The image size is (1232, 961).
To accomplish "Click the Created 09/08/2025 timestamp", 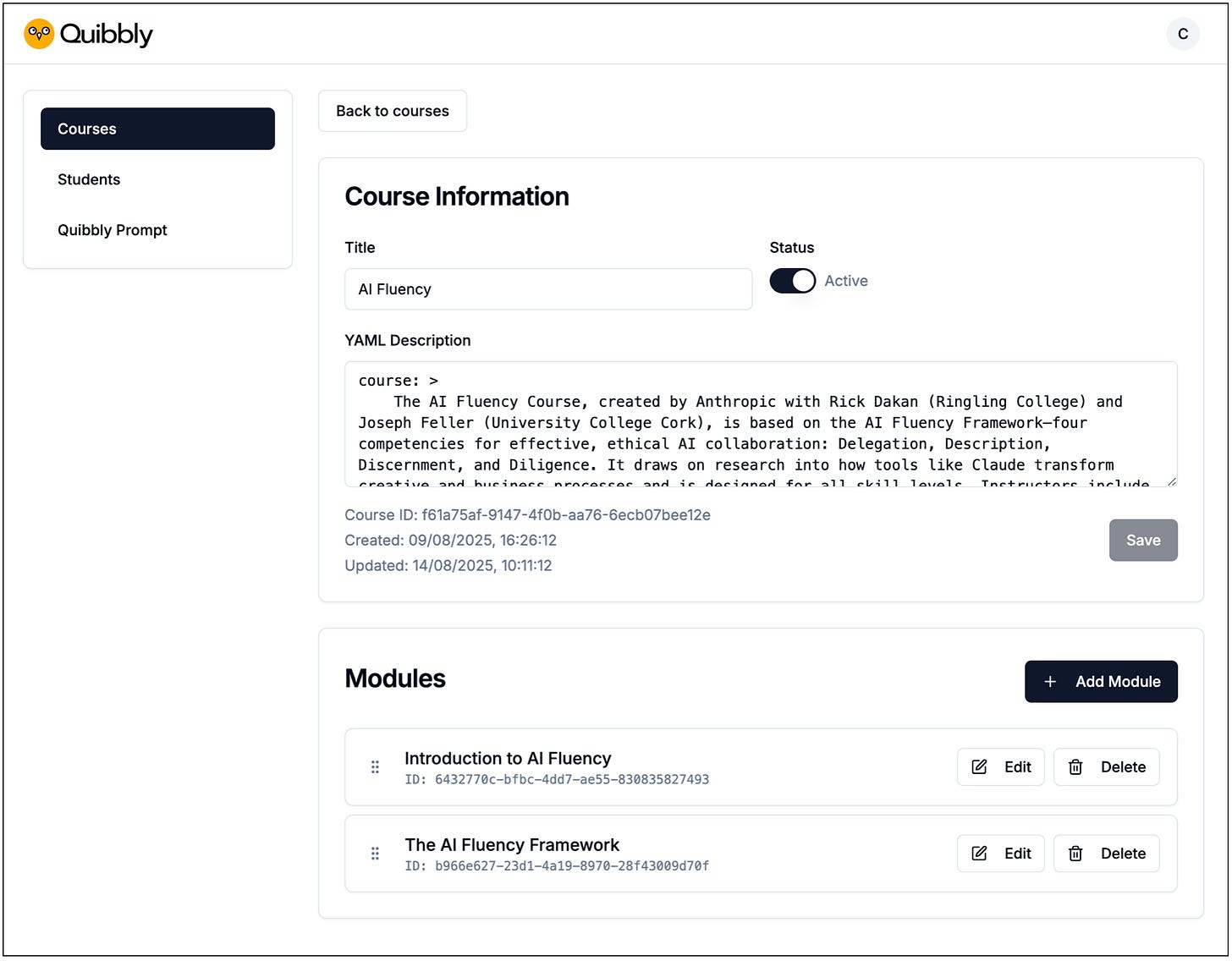I will pyautogui.click(x=450, y=541).
